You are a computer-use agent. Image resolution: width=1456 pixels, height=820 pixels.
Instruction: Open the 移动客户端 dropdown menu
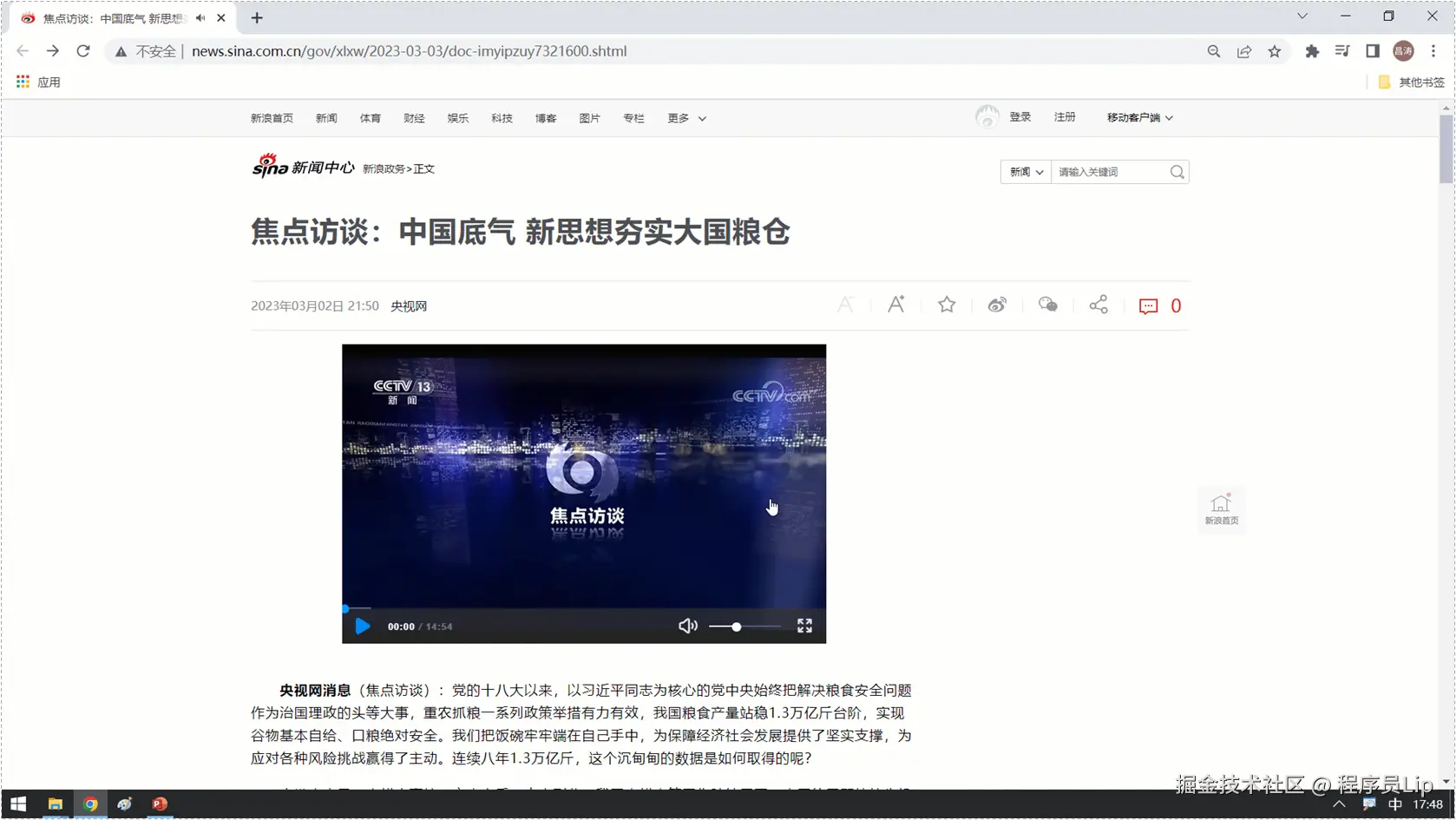coord(1138,117)
